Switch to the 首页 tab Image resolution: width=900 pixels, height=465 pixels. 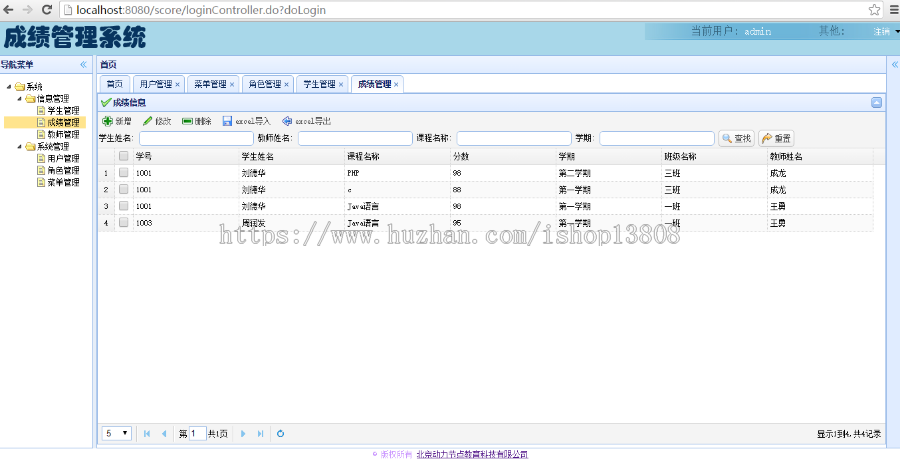(114, 84)
